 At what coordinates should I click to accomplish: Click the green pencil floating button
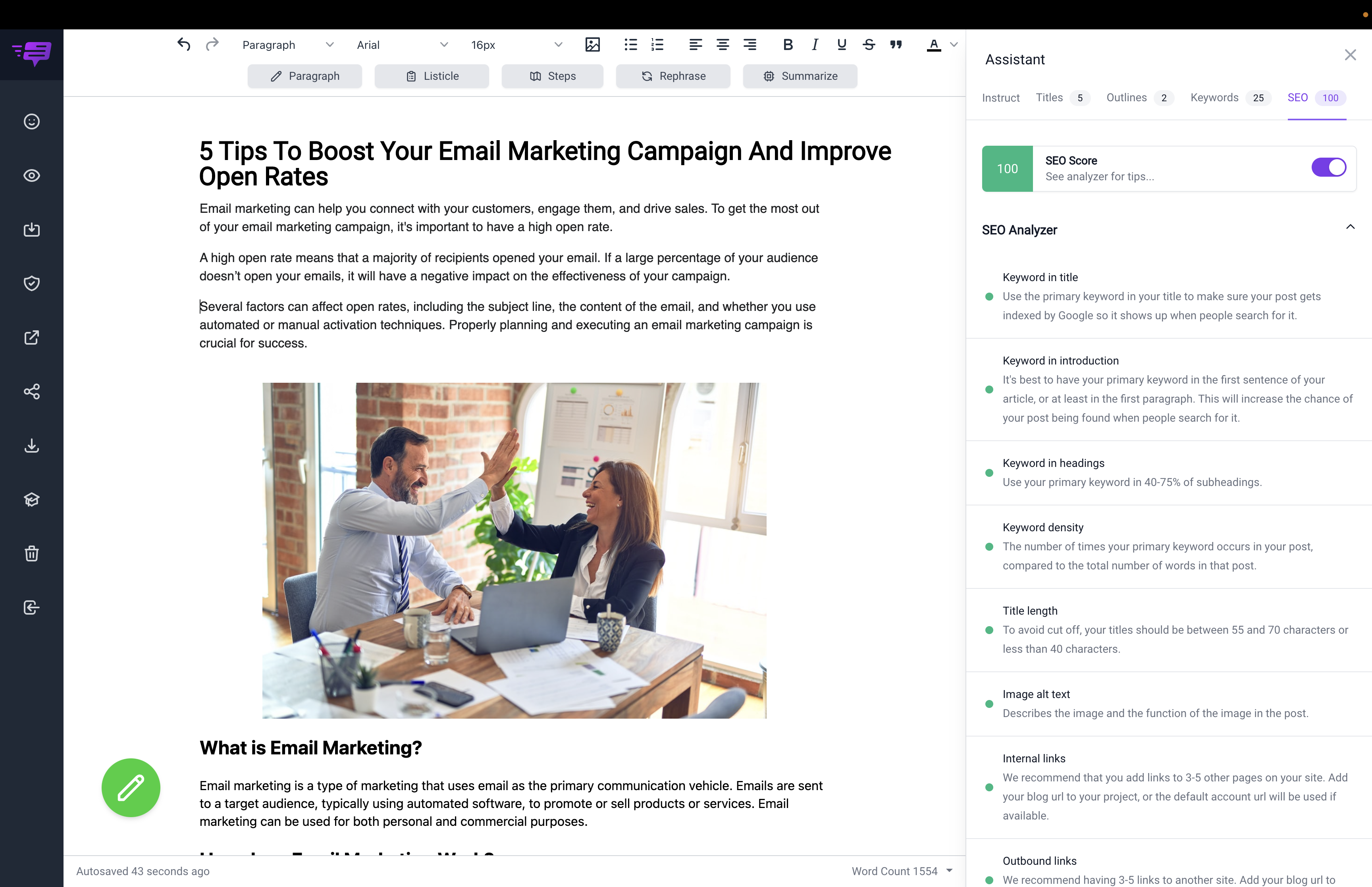pos(131,787)
